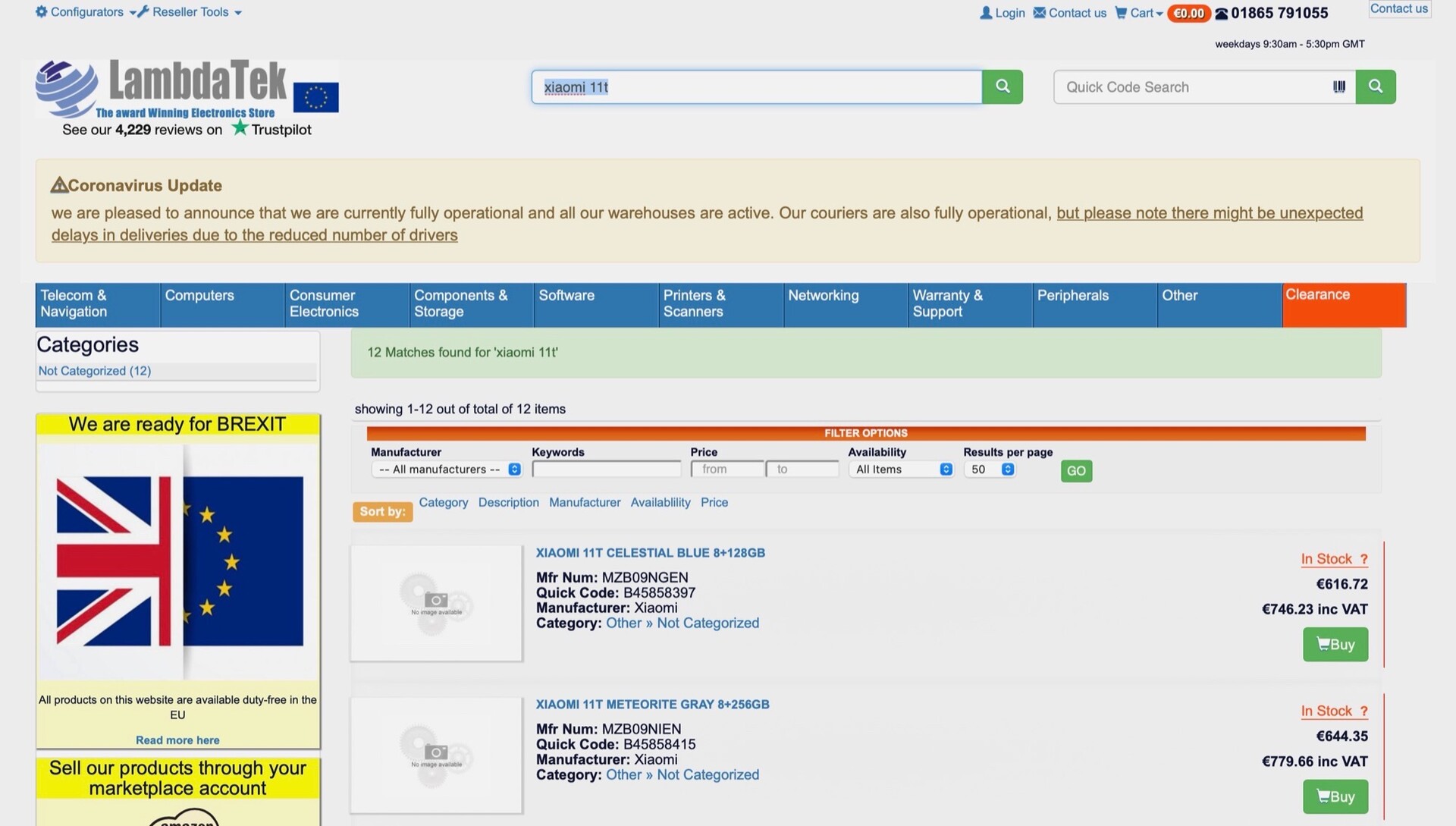Click the LambdaTek globe logo

67,88
